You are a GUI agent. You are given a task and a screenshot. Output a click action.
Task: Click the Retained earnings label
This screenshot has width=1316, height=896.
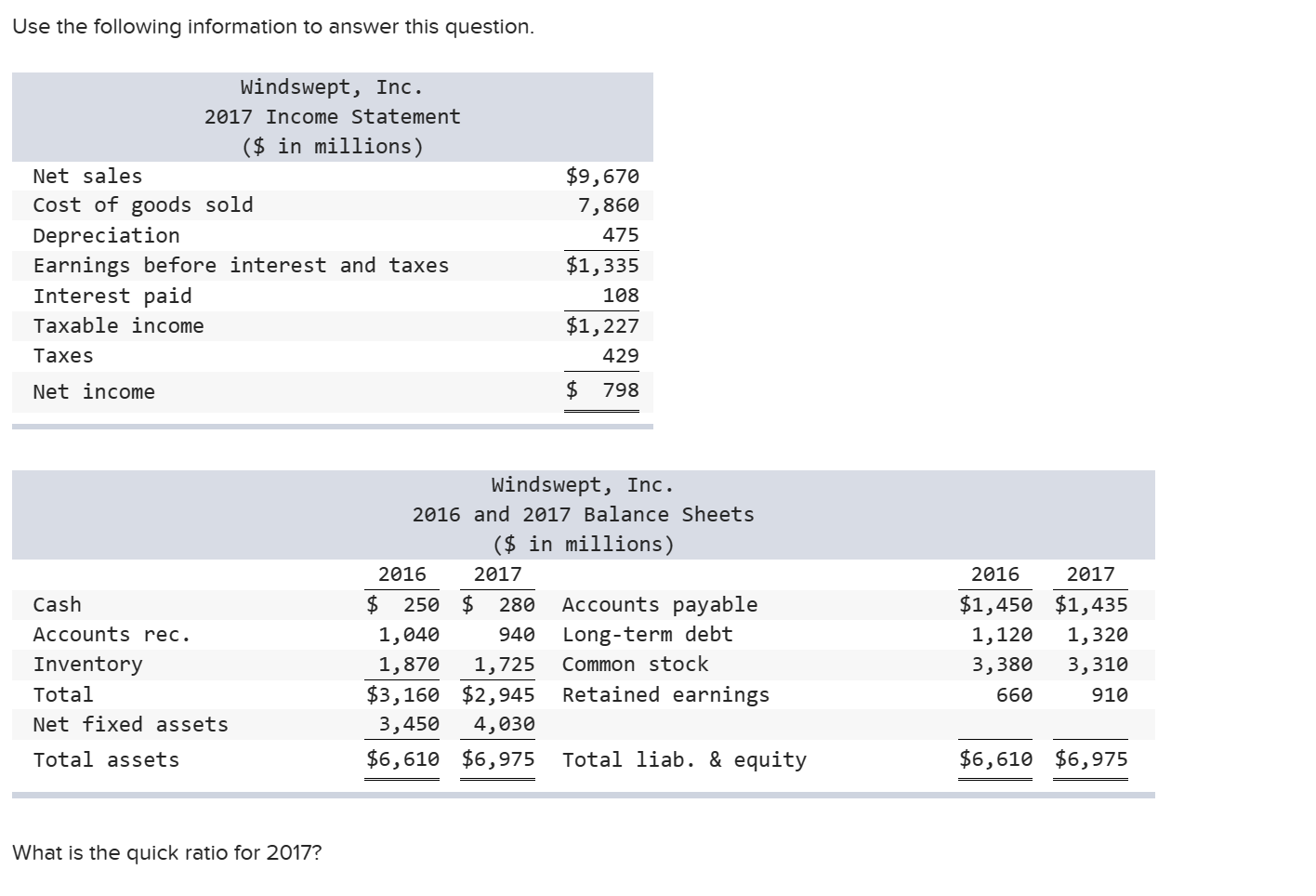point(666,695)
